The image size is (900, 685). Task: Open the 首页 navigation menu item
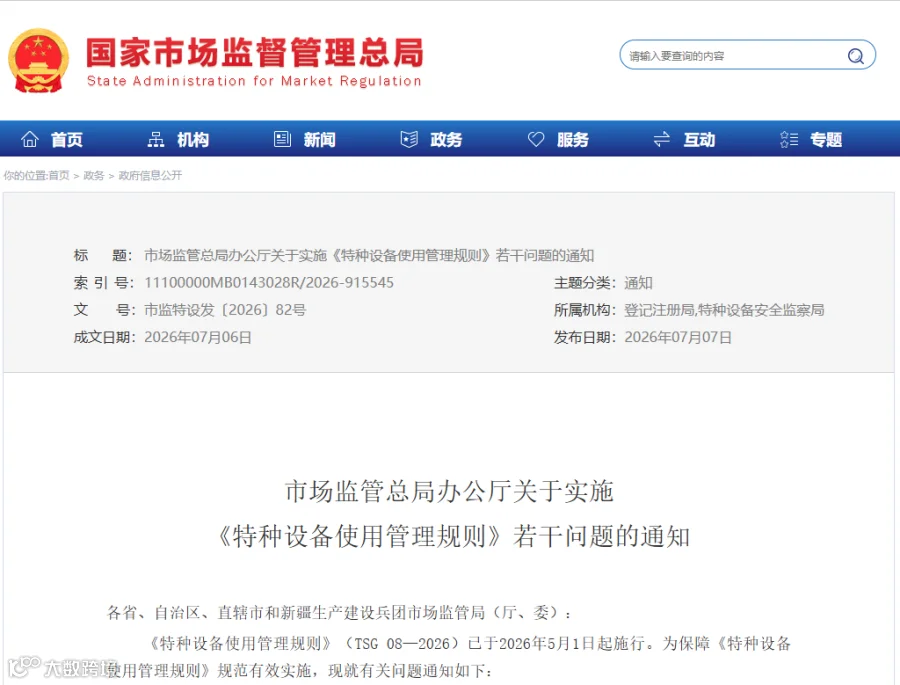(x=67, y=140)
